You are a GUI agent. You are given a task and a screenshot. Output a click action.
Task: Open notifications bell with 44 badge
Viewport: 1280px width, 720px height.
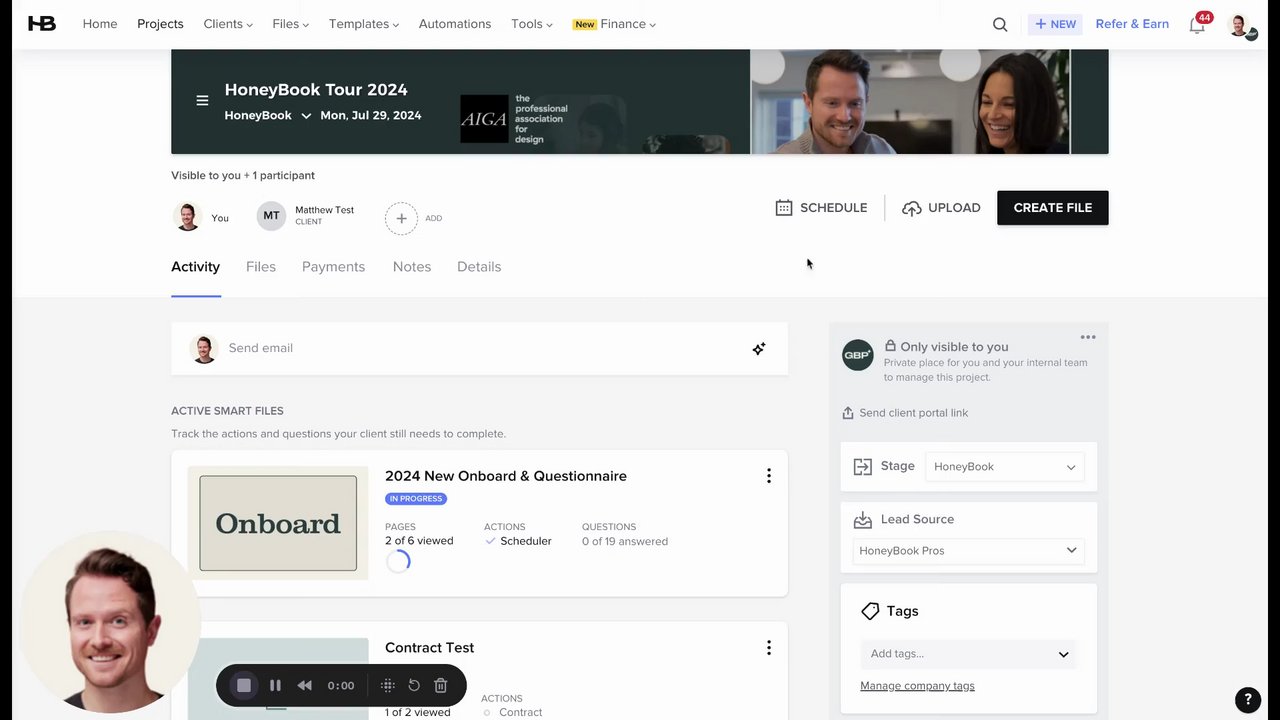click(x=1198, y=24)
